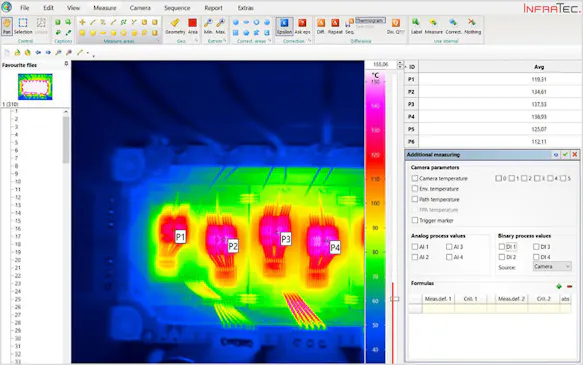Viewport: 583px width, 365px height.
Task: Expand the Extrem group launcher
Action: coord(225,41)
